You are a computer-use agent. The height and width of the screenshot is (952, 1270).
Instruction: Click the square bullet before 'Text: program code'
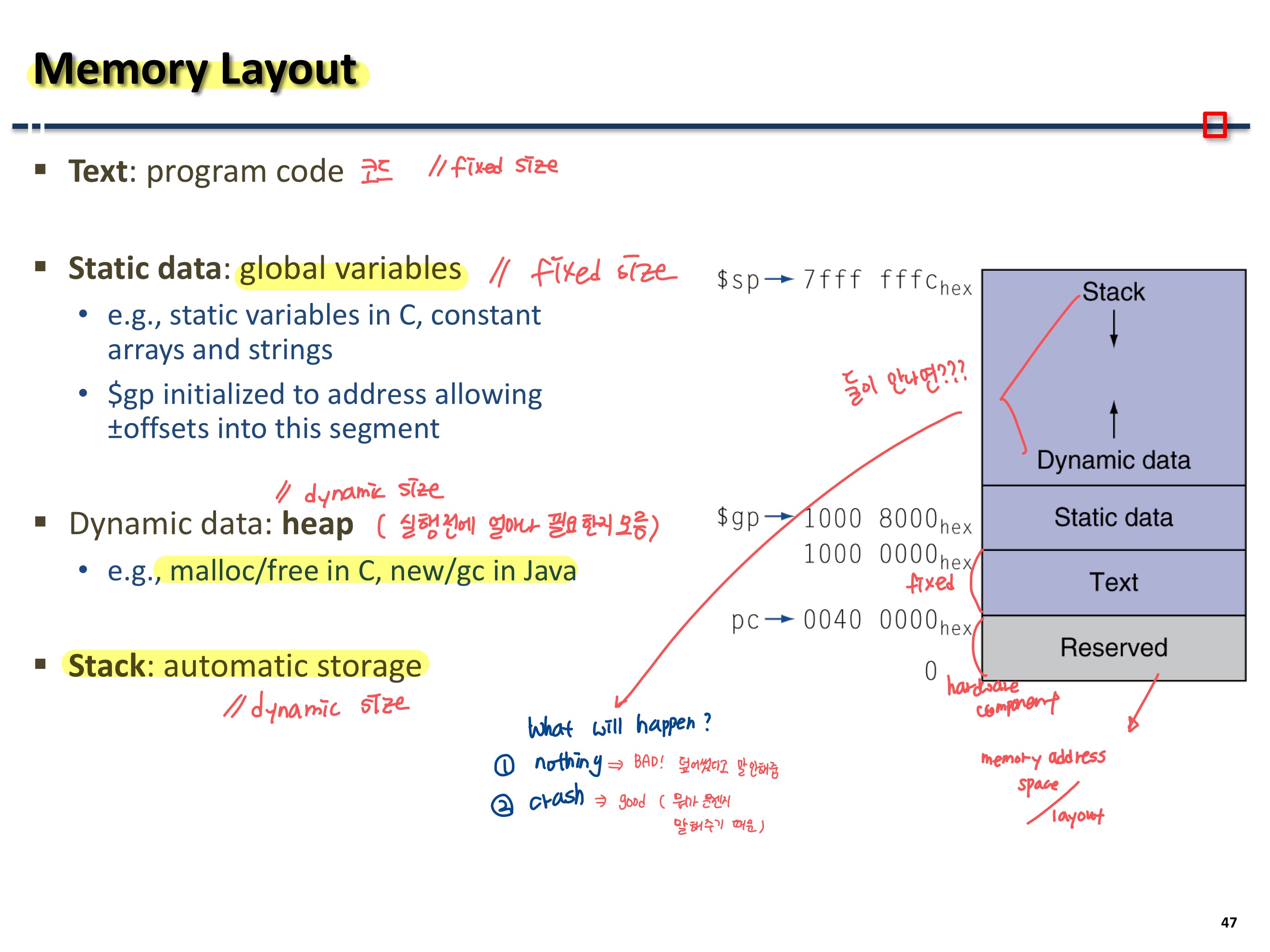[x=40, y=169]
